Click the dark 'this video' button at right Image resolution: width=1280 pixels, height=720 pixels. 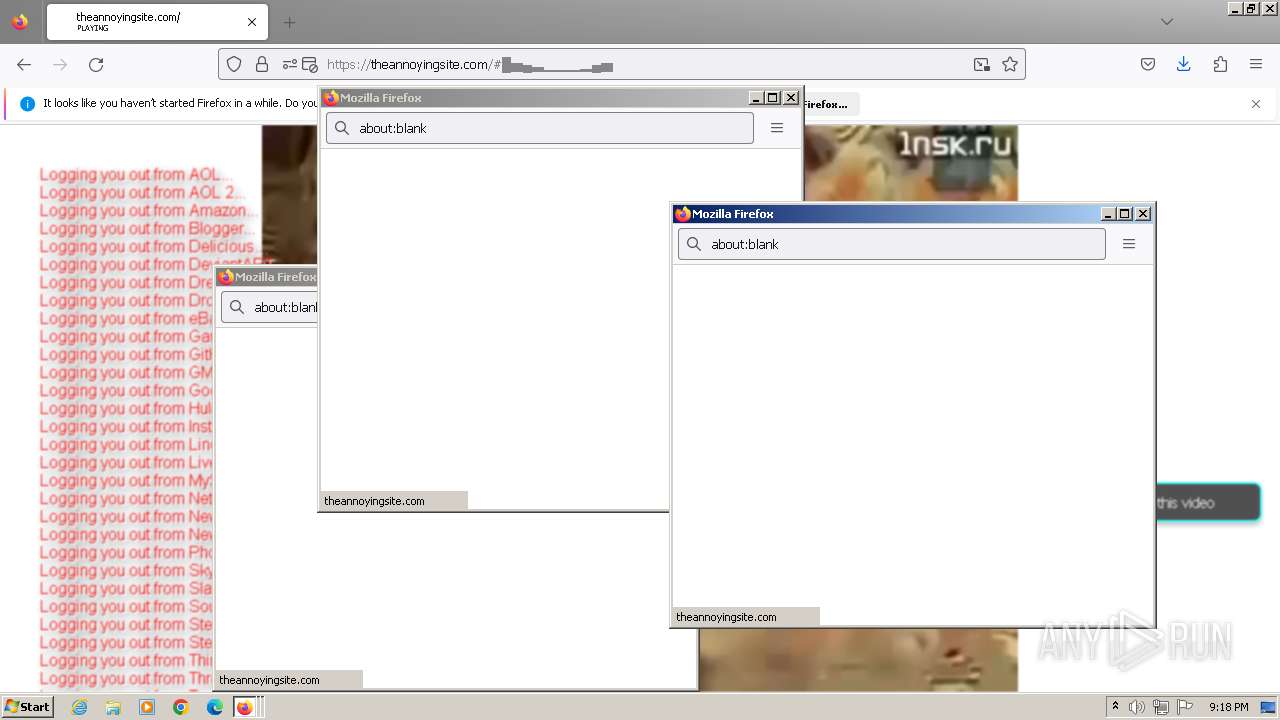point(1207,503)
